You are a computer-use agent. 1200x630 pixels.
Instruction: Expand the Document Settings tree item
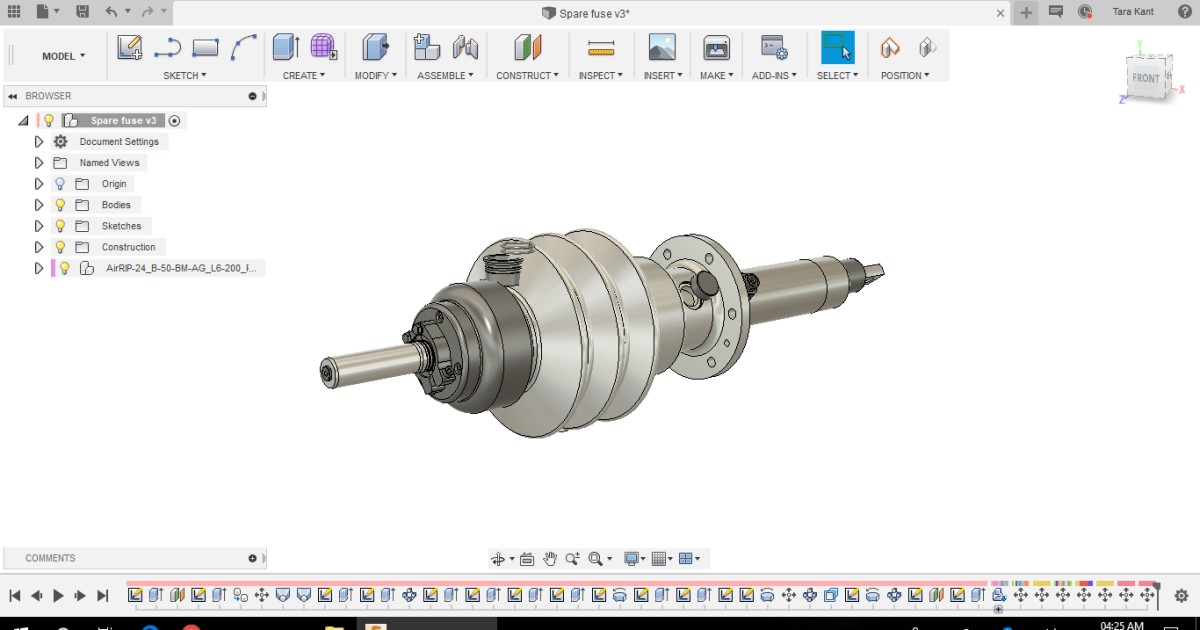point(39,141)
